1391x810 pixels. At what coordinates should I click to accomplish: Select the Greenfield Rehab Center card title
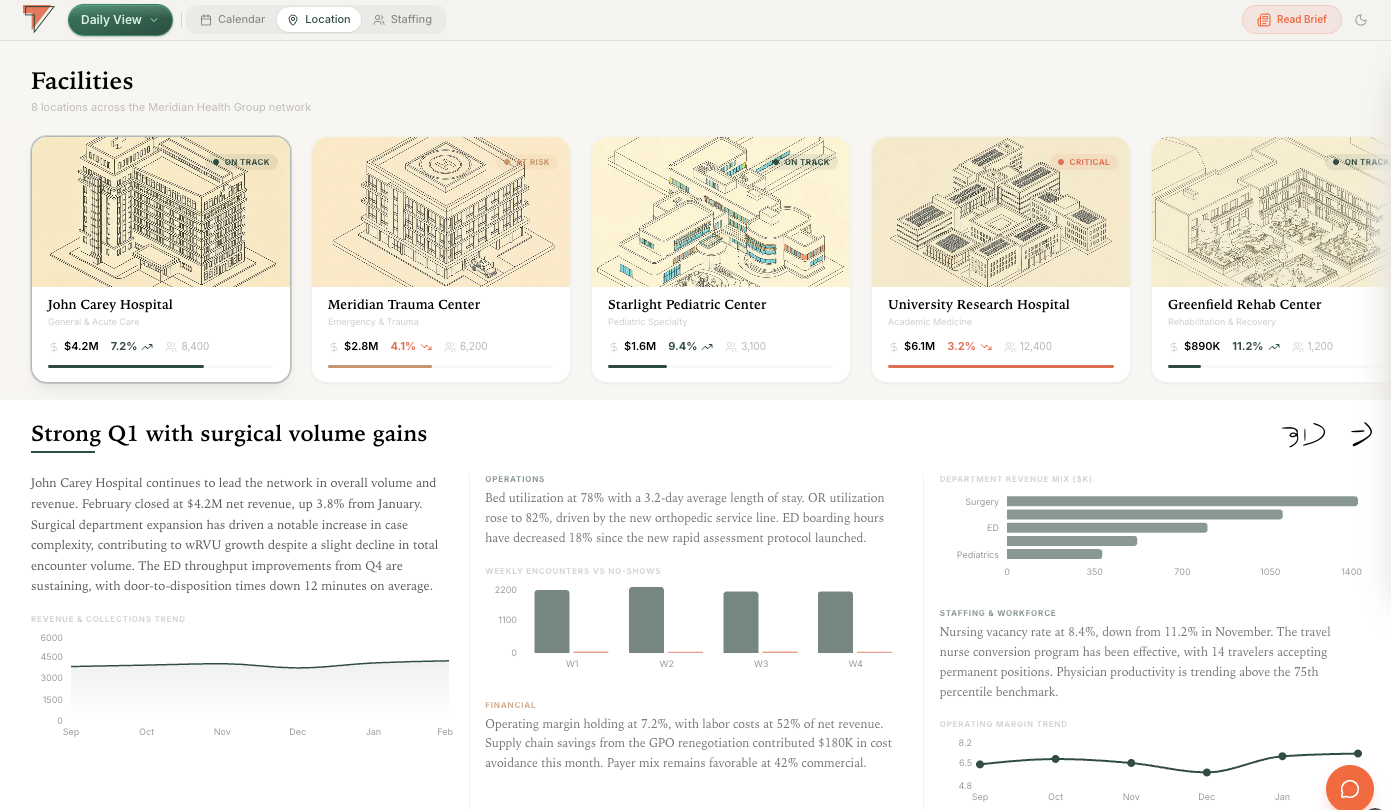[x=1245, y=305]
